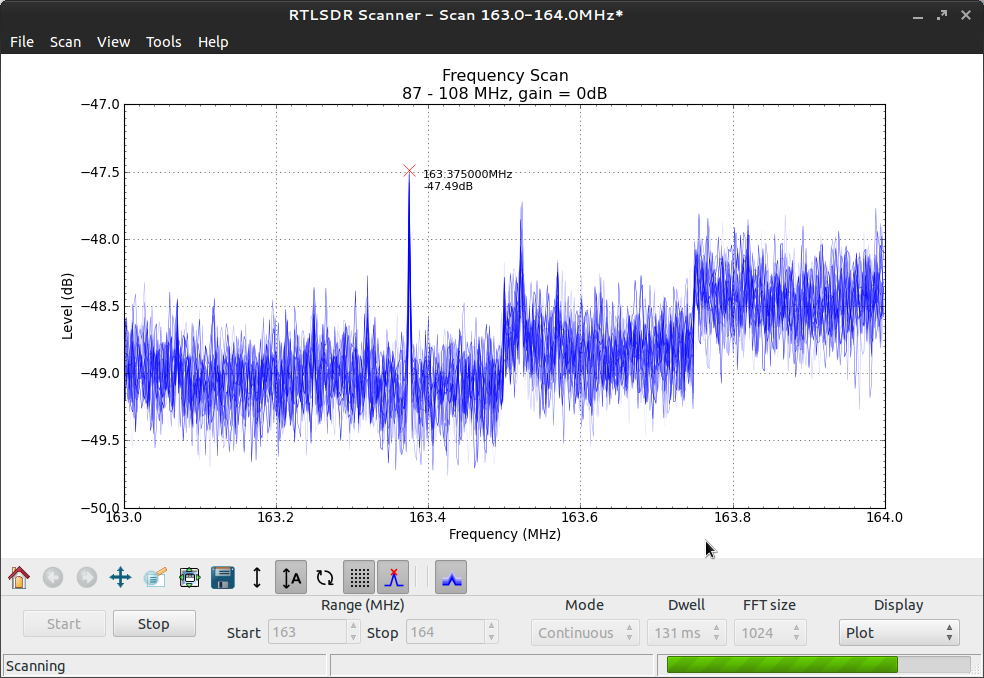
Task: Click the circular arrows refresh icon
Action: click(325, 577)
